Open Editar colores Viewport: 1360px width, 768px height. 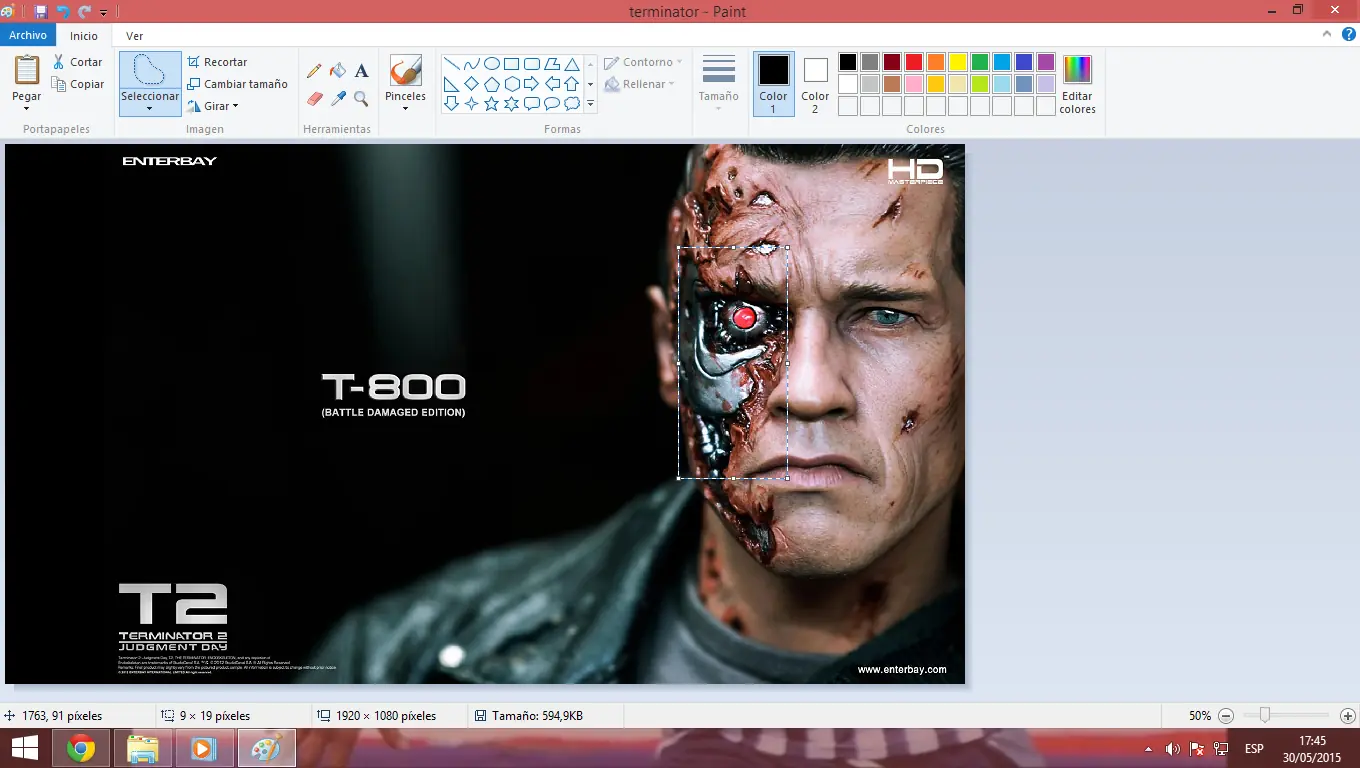(1077, 84)
